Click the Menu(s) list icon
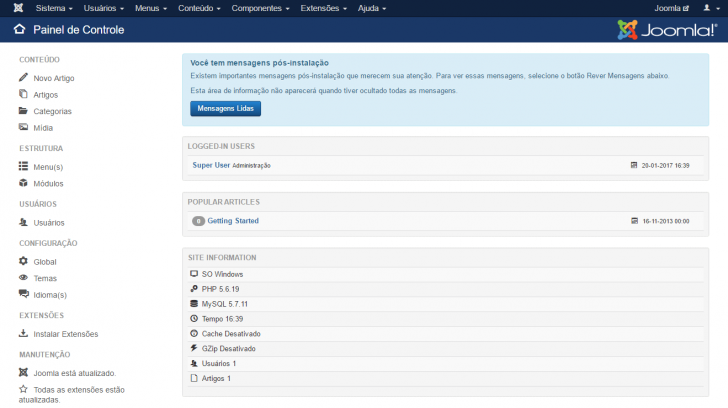 [x=23, y=166]
